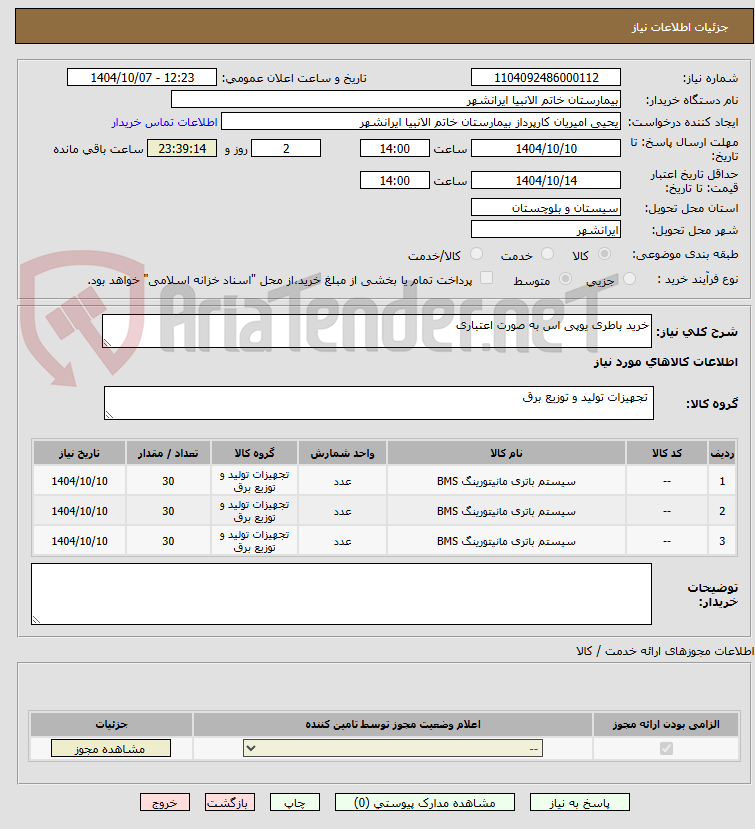This screenshot has width=755, height=829.
Task: Click the delivery city field ایرانشهر
Action: tap(546, 230)
